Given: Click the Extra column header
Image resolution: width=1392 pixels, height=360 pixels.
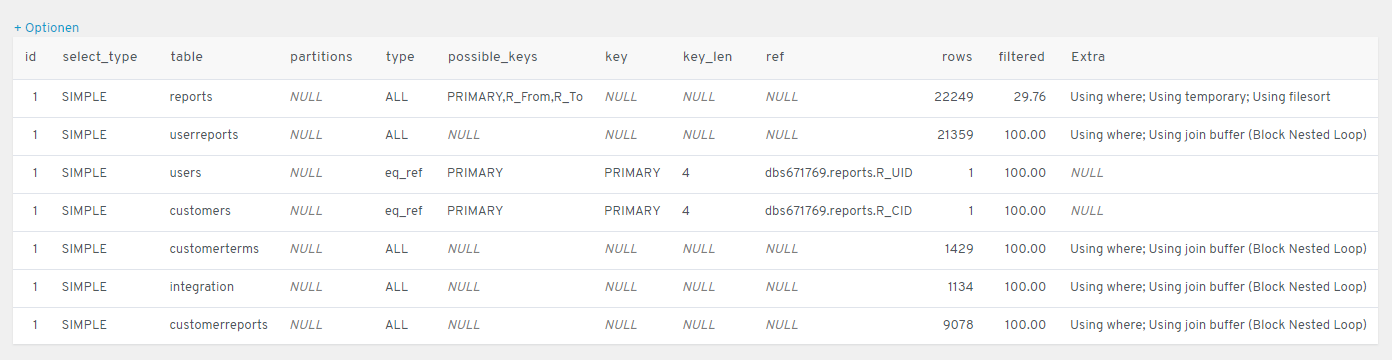Looking at the screenshot, I should 1088,57.
